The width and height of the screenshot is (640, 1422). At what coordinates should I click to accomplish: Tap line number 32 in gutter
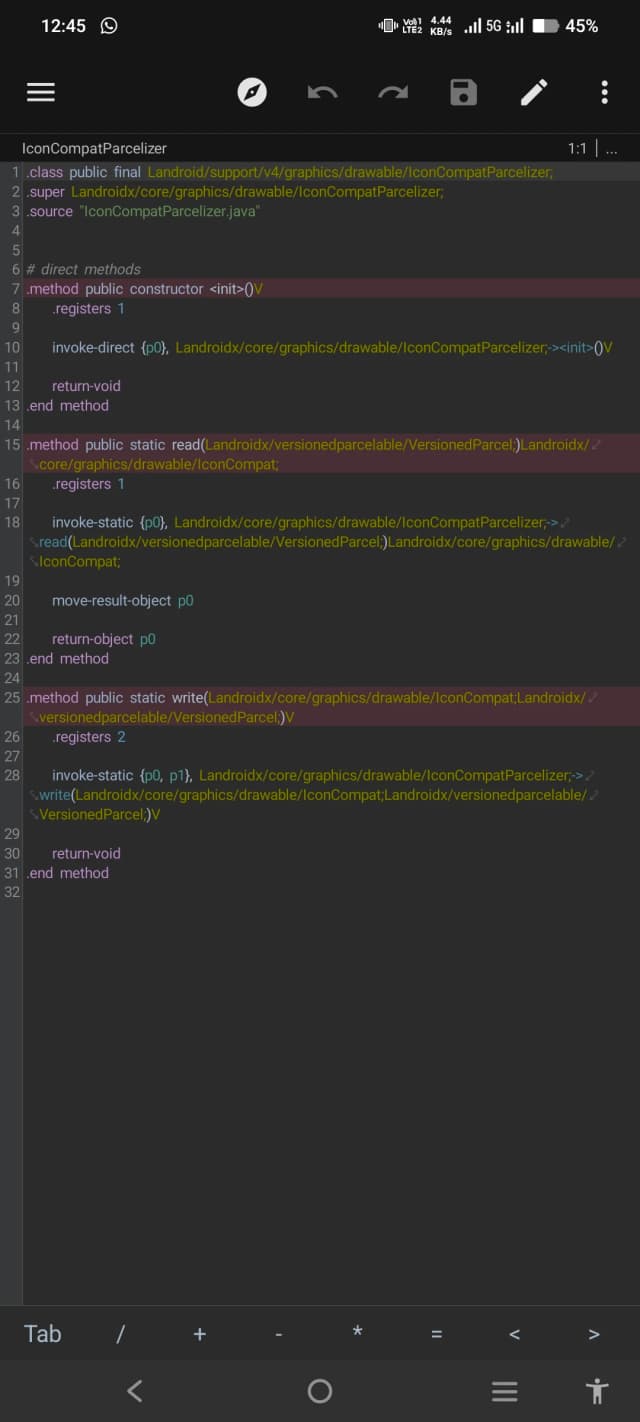coord(12,892)
